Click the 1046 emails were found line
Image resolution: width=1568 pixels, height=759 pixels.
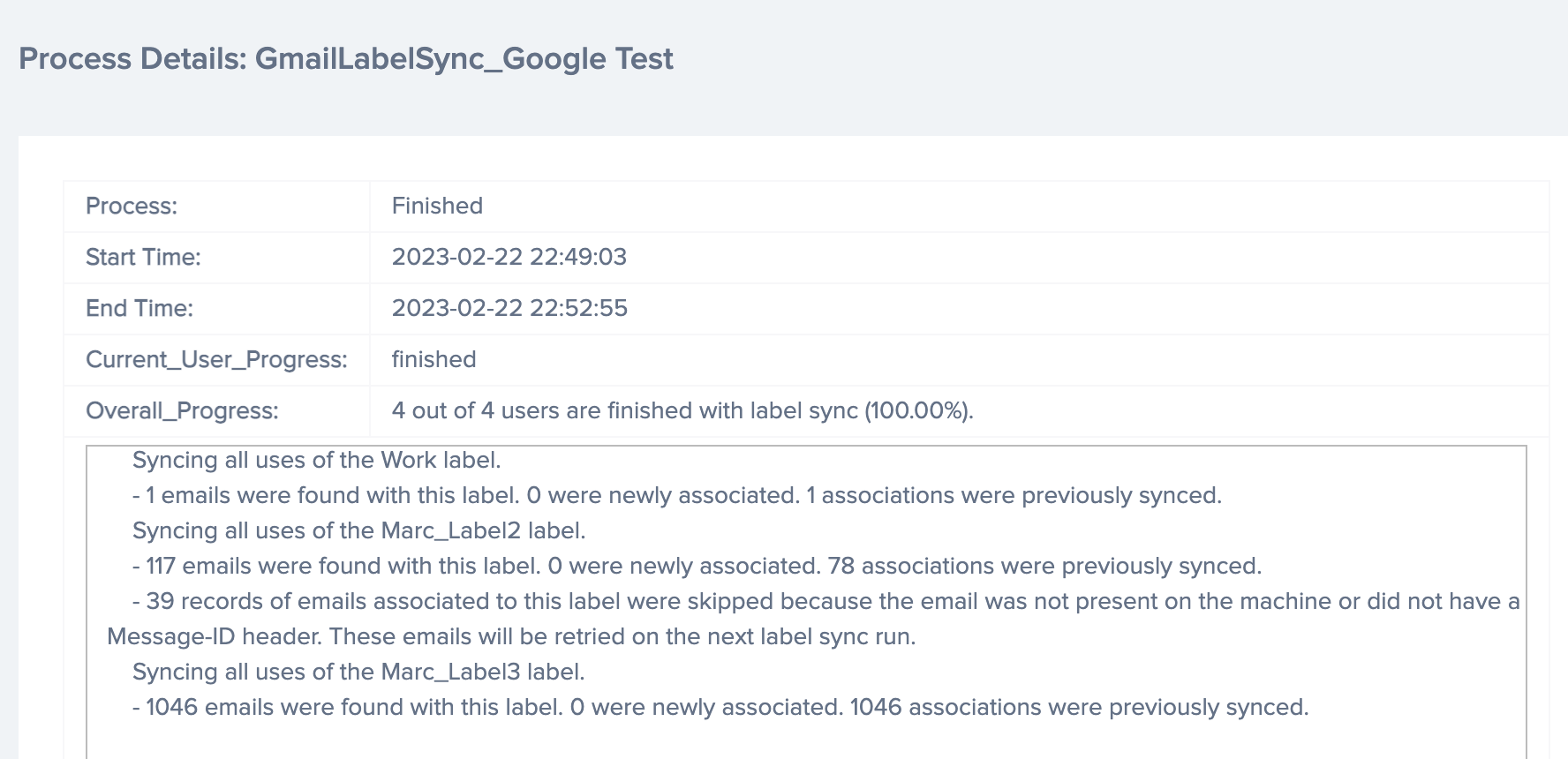720,708
